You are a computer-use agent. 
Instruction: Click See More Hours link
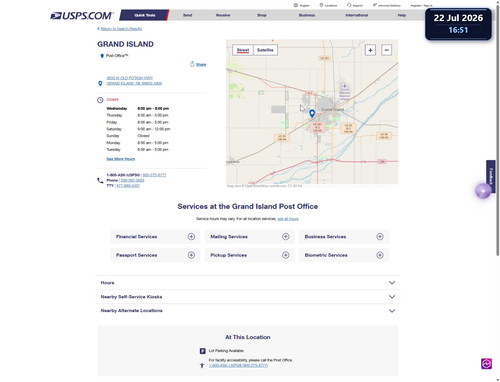[121, 159]
